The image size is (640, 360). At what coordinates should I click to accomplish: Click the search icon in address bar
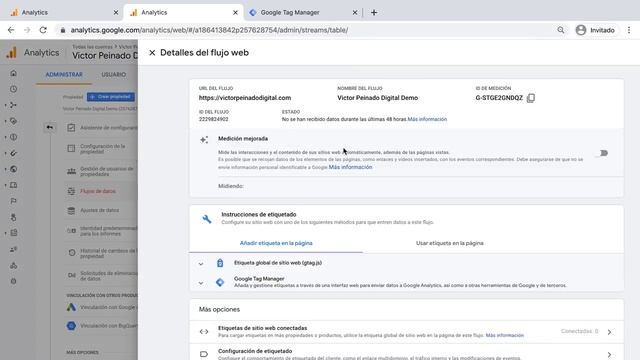pos(561,30)
